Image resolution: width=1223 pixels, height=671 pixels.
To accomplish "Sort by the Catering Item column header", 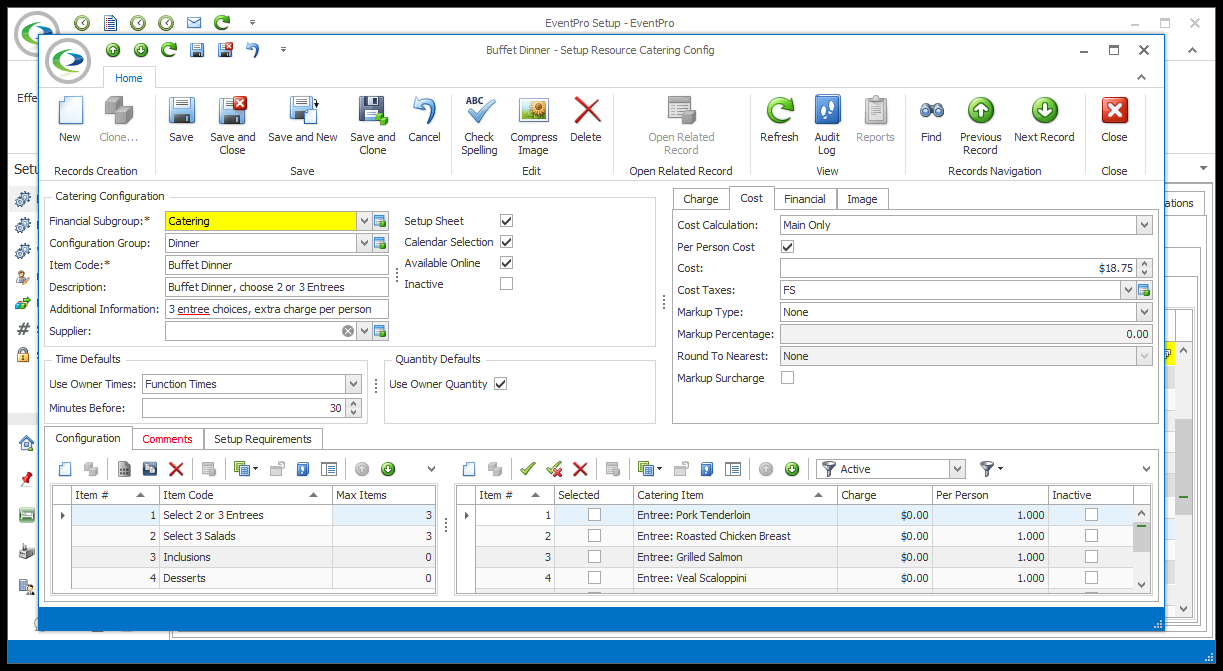I will (736, 495).
